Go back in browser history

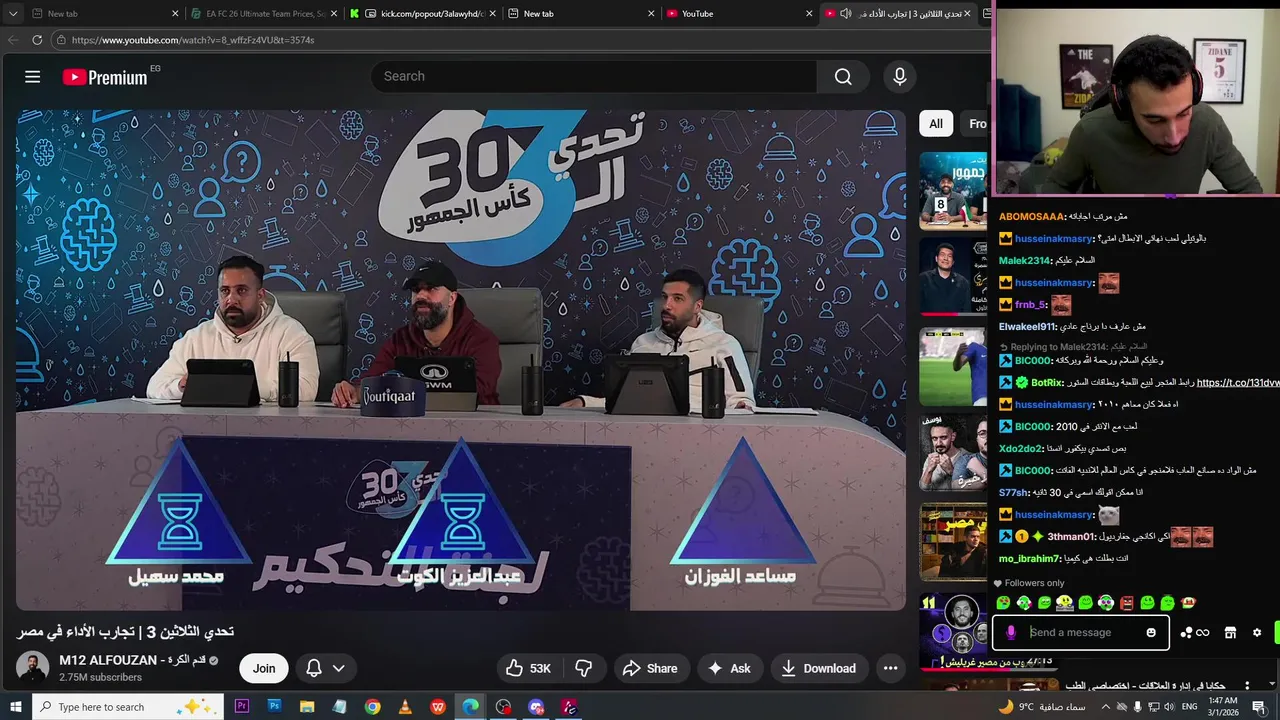click(13, 40)
